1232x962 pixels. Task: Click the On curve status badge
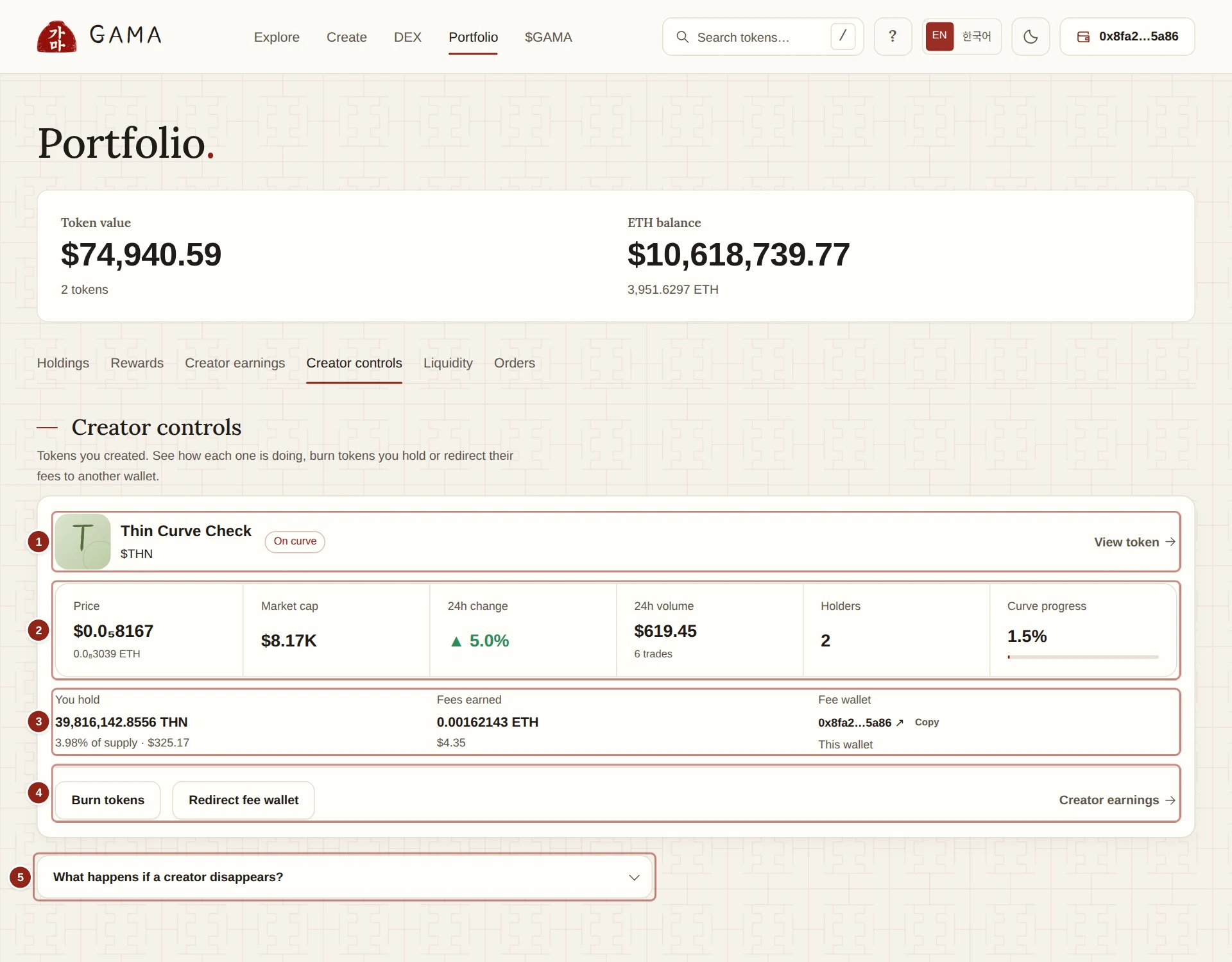pyautogui.click(x=295, y=541)
